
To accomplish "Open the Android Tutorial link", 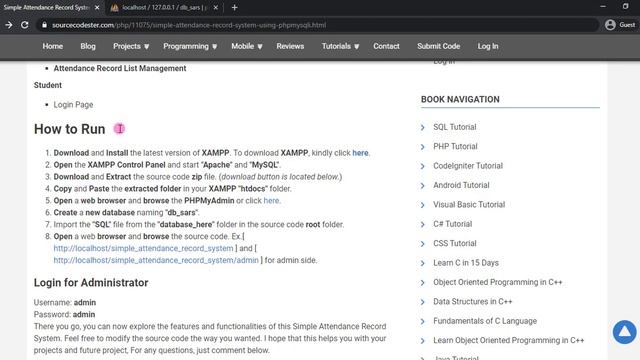I will [461, 185].
